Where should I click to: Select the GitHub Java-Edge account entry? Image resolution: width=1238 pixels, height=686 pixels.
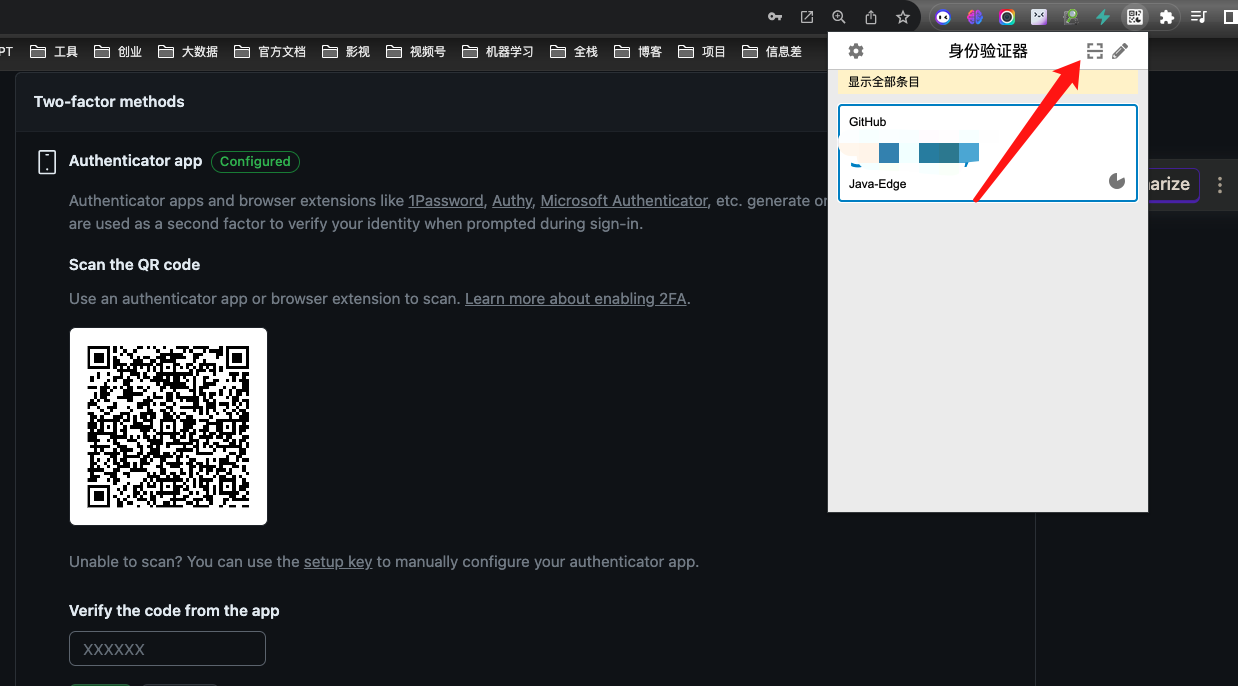point(987,153)
